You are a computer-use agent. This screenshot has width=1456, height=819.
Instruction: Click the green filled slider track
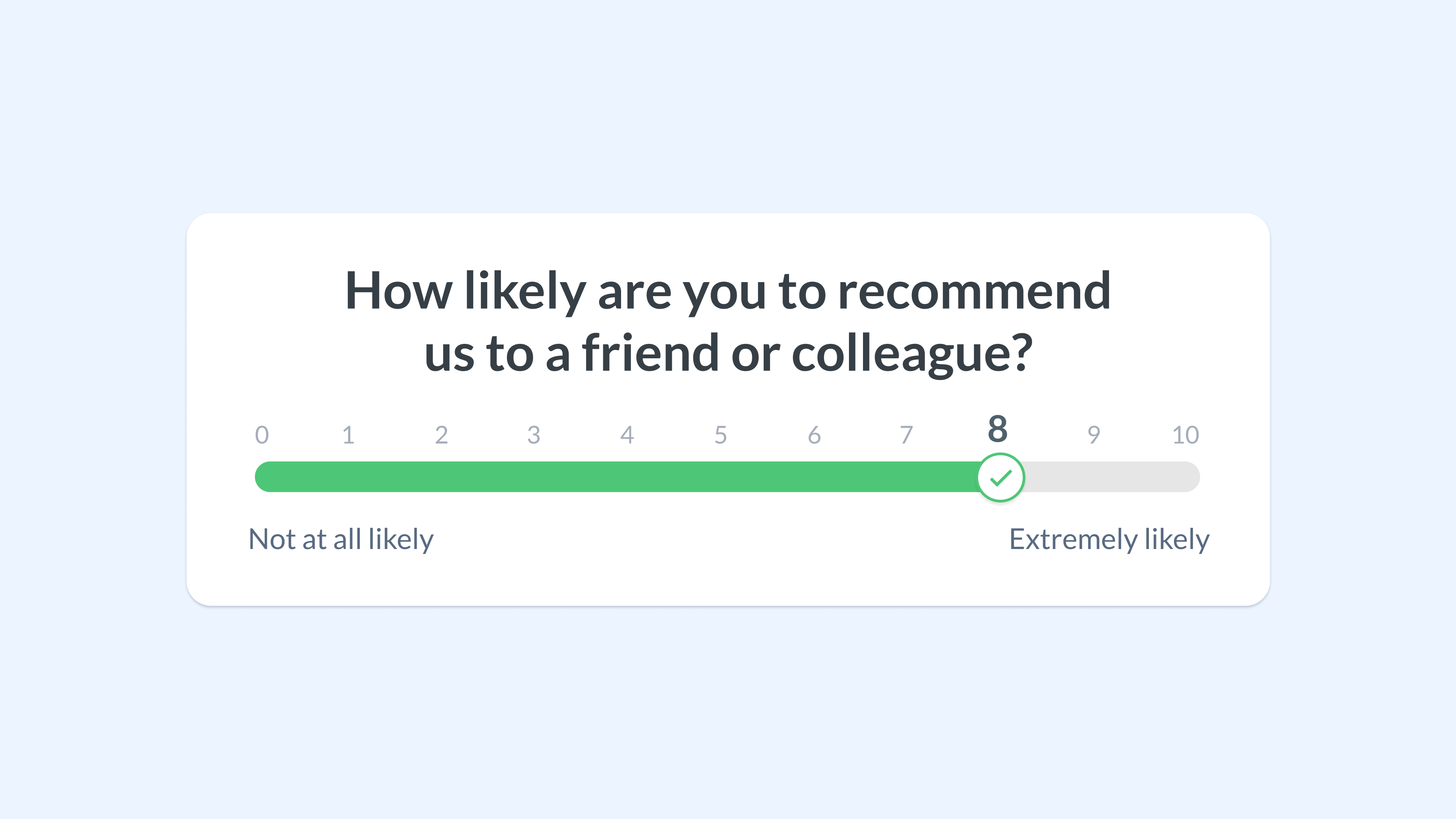coord(616,477)
